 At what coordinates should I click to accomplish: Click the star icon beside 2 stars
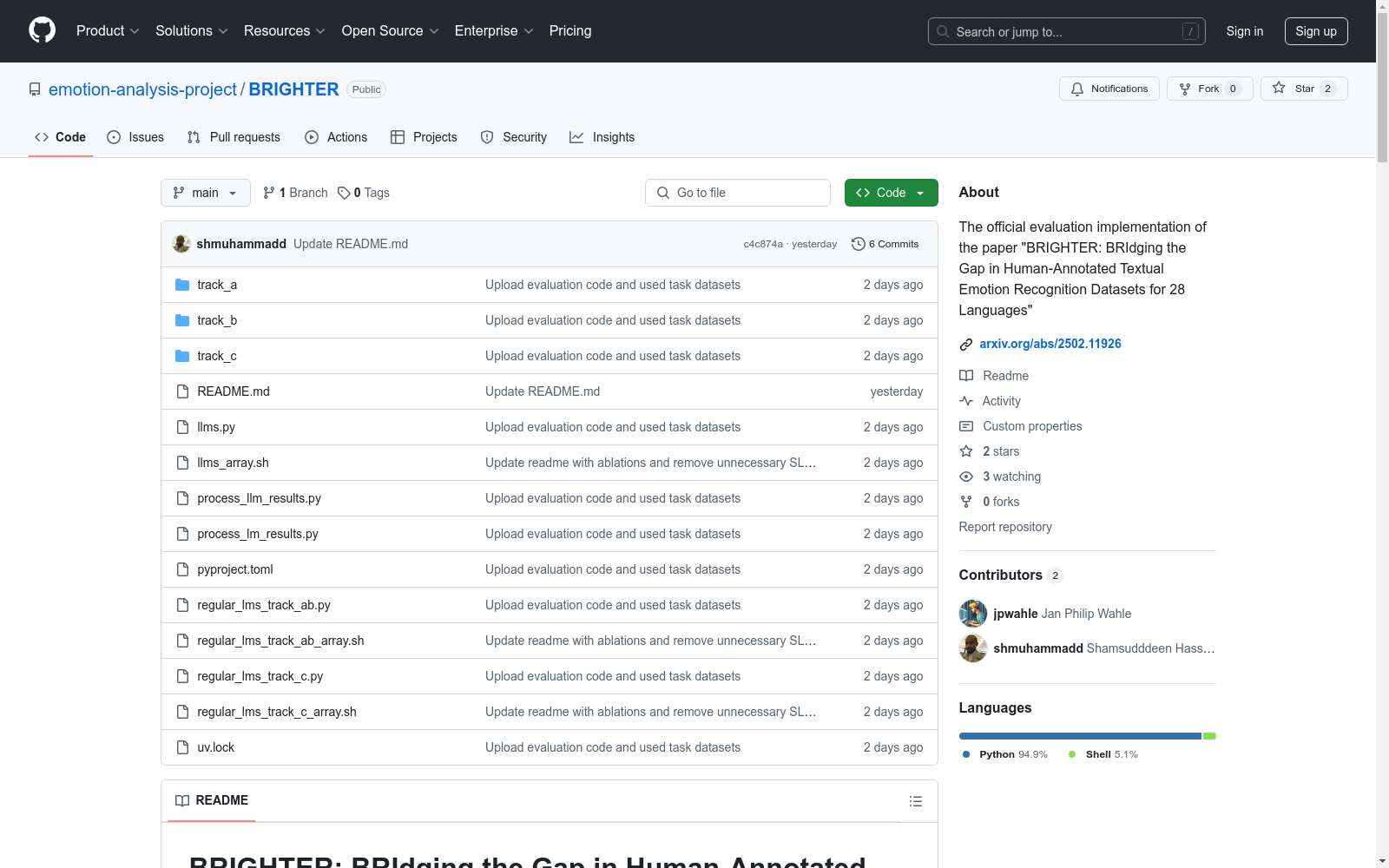(x=966, y=451)
